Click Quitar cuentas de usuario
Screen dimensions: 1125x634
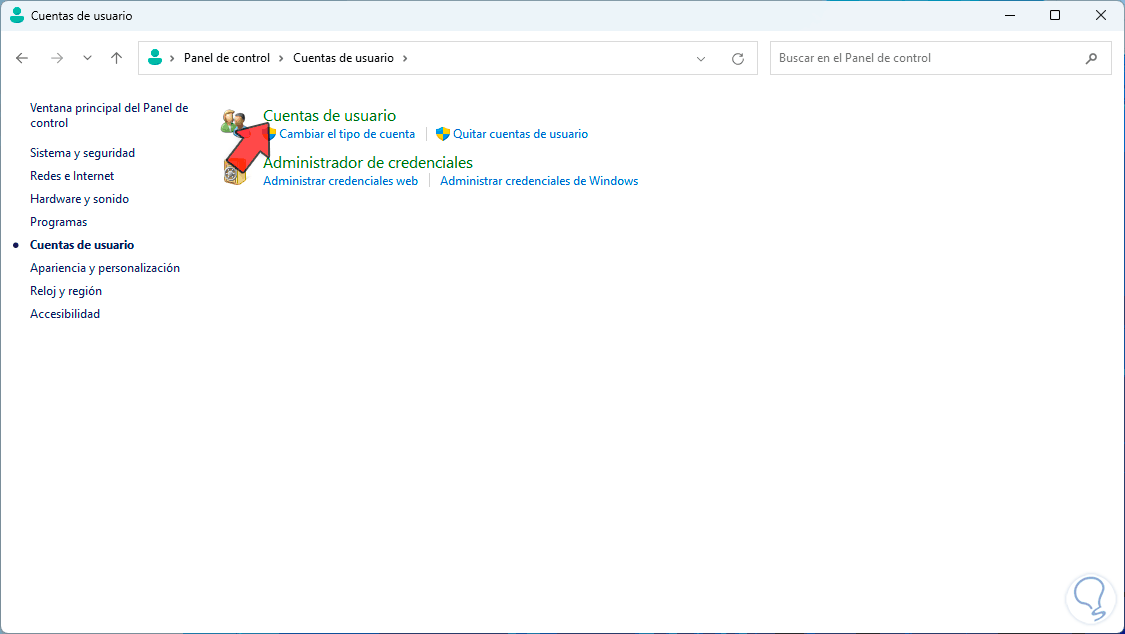coord(520,134)
